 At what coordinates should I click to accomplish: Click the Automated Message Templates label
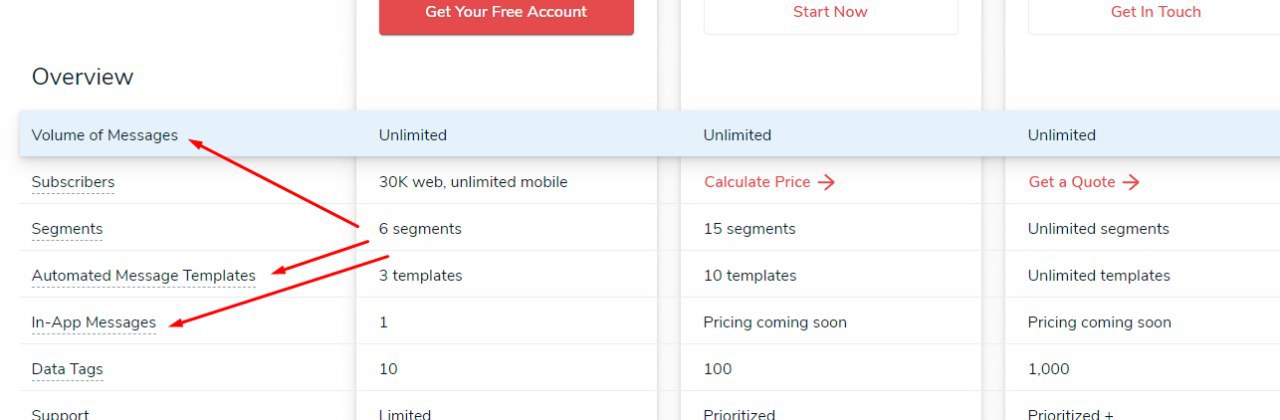coord(144,276)
